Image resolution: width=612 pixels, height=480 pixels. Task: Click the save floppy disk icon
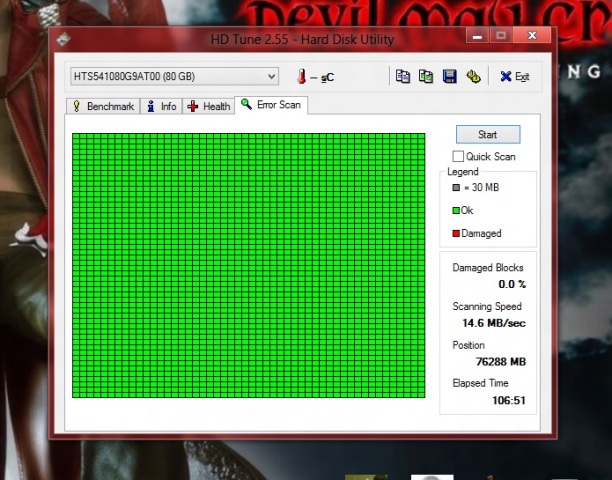pos(449,77)
